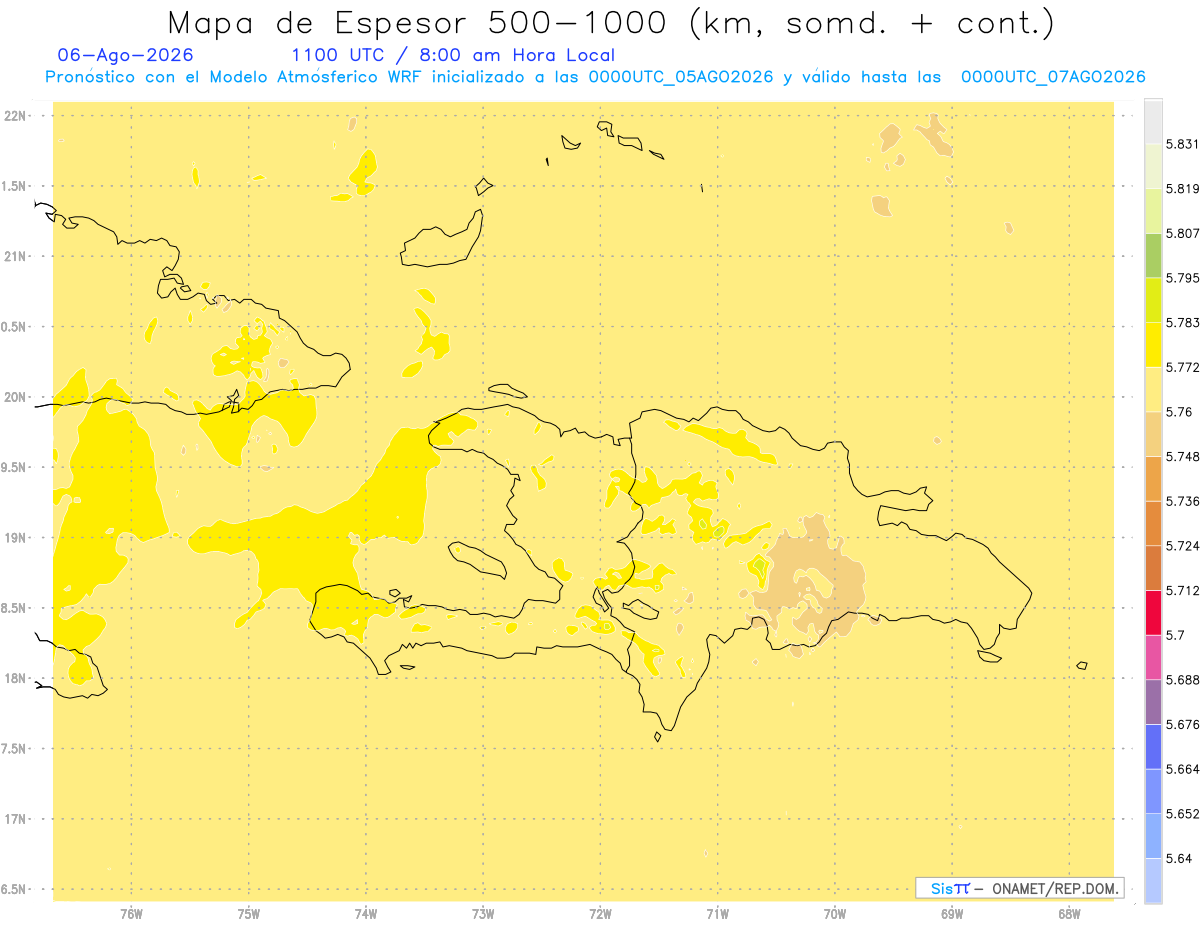Viewport: 1200px width, 927px height.
Task: Click the legend value 5.7
Action: (x=1175, y=635)
